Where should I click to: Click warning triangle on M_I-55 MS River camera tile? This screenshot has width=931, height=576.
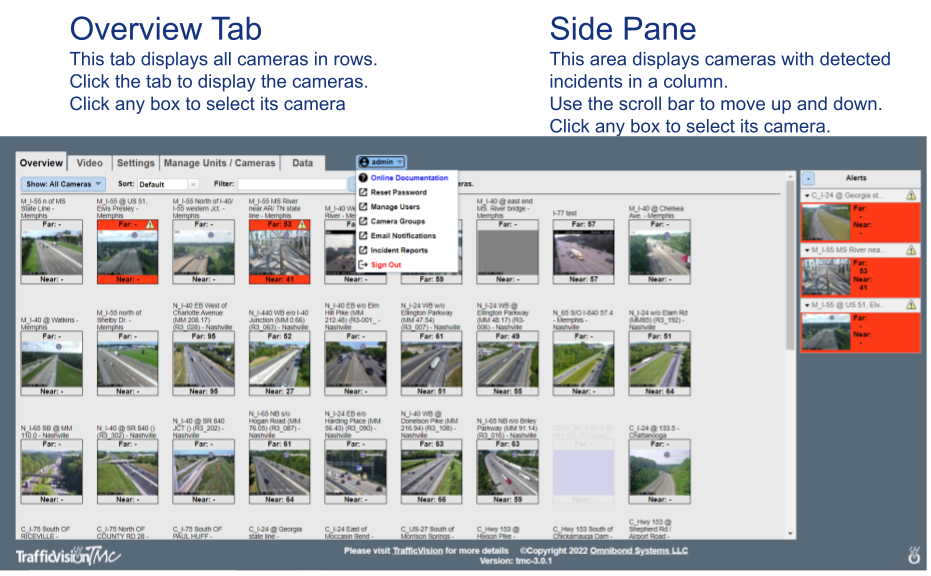tap(302, 224)
